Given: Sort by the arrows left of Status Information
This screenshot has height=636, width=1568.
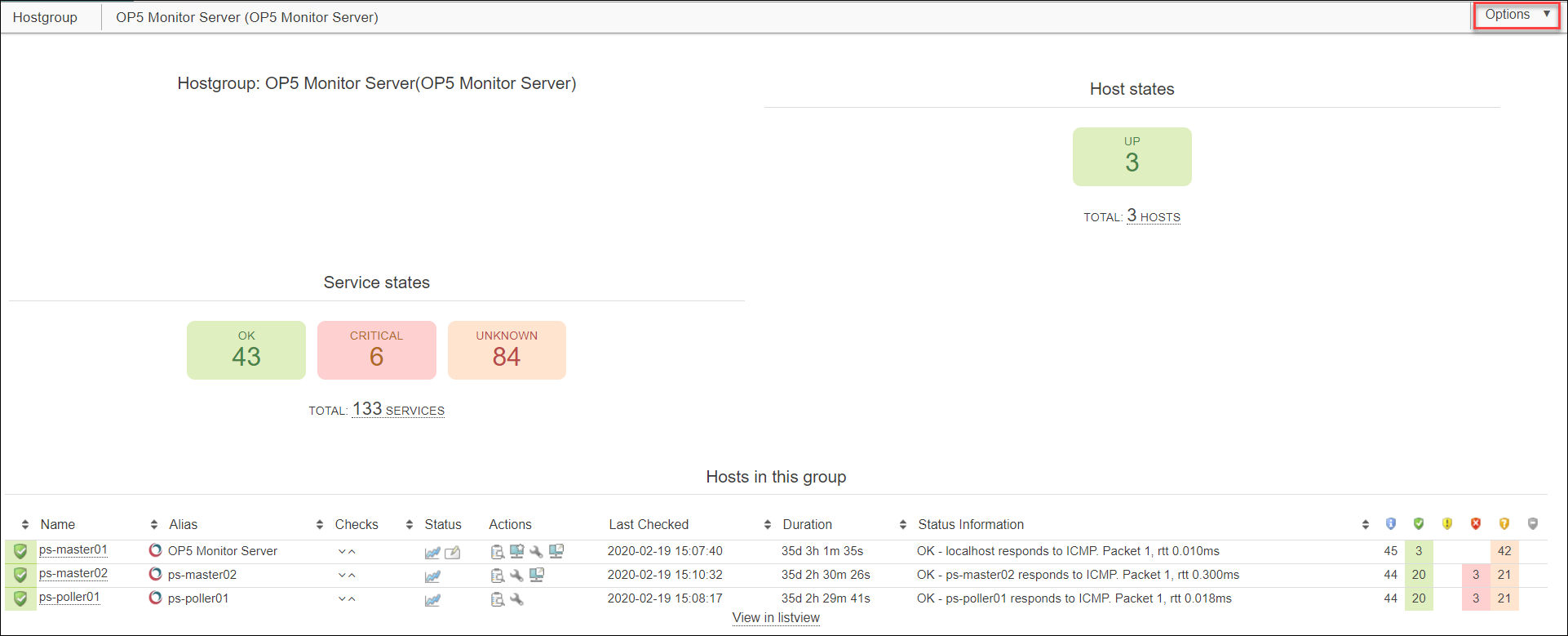Looking at the screenshot, I should point(903,525).
